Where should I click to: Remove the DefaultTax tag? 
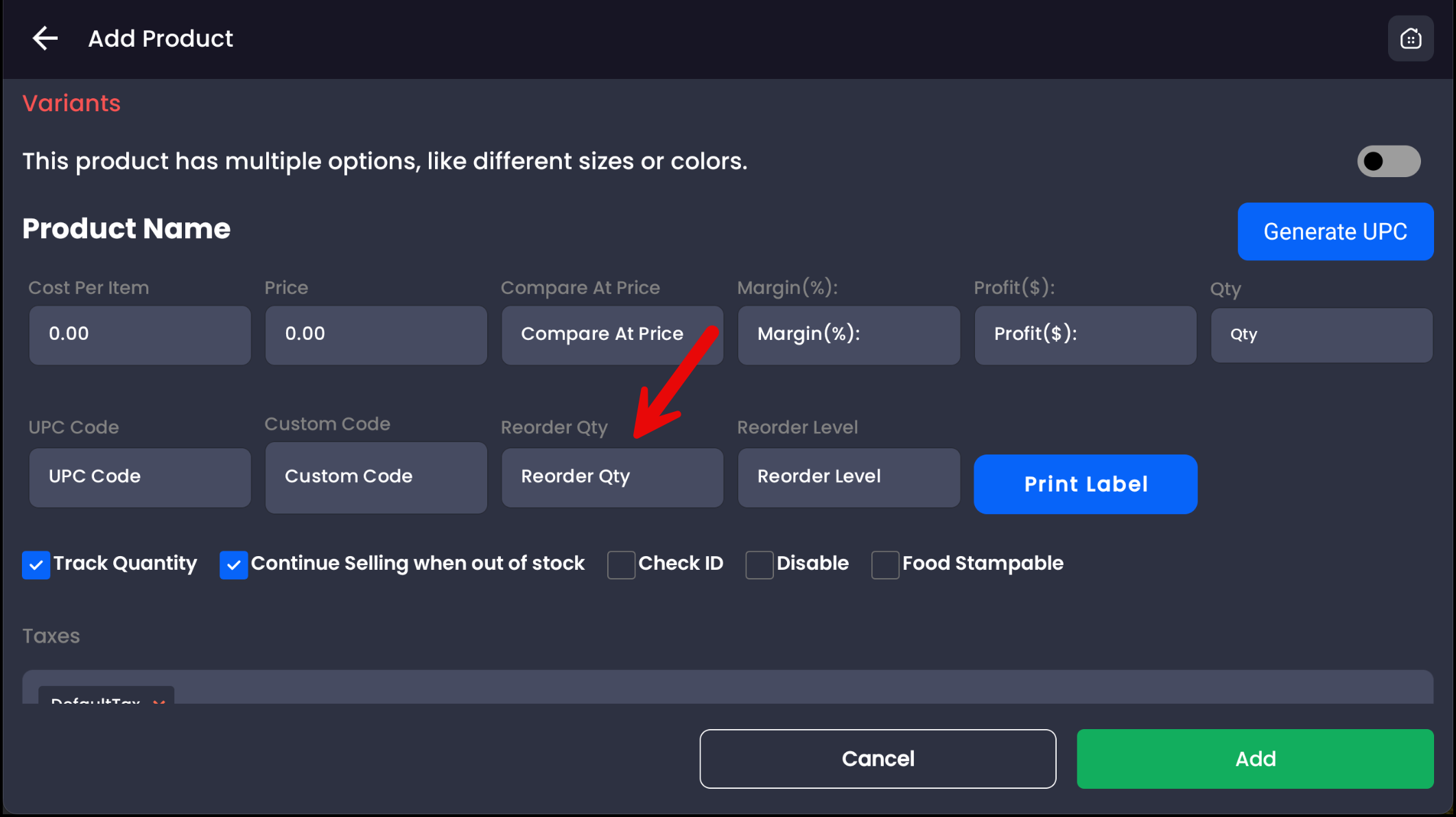tap(159, 700)
